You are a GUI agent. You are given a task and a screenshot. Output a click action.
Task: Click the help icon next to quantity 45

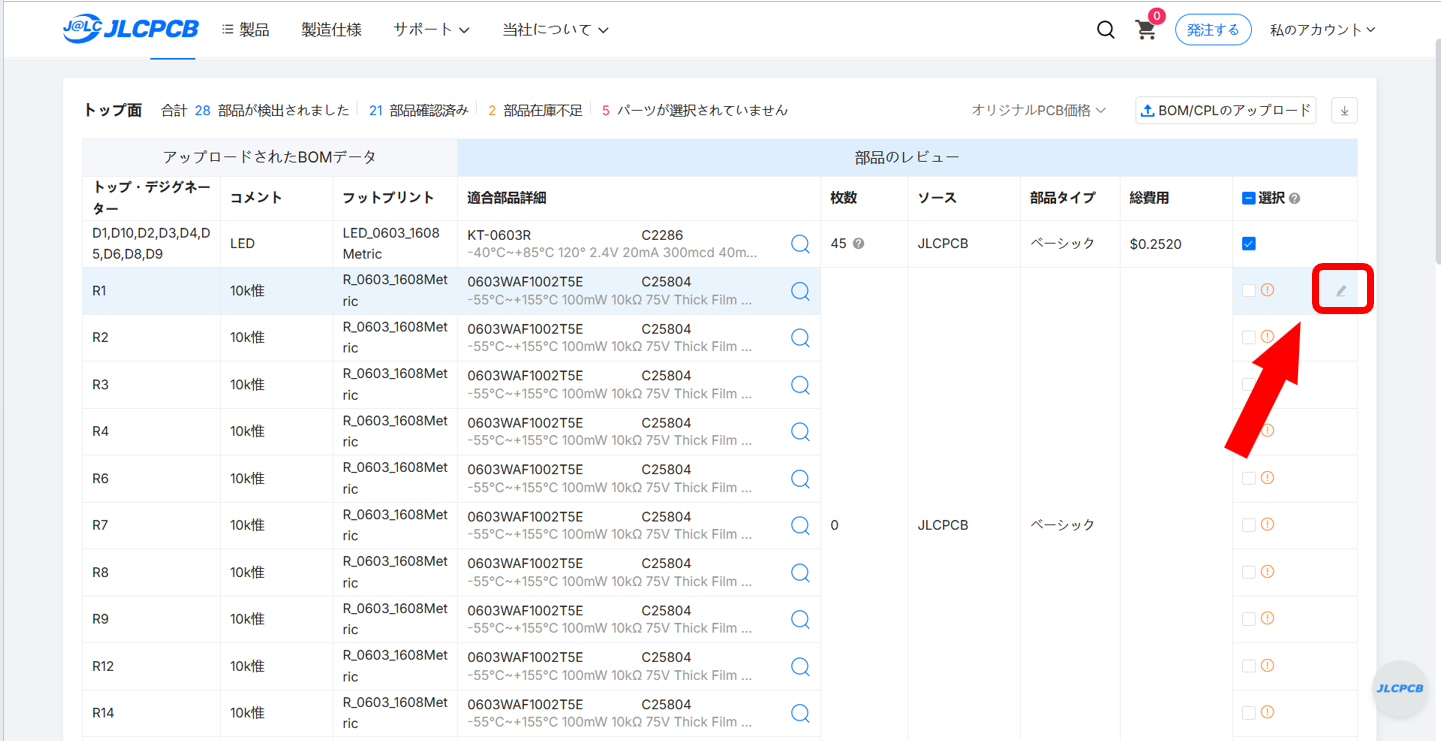click(858, 244)
